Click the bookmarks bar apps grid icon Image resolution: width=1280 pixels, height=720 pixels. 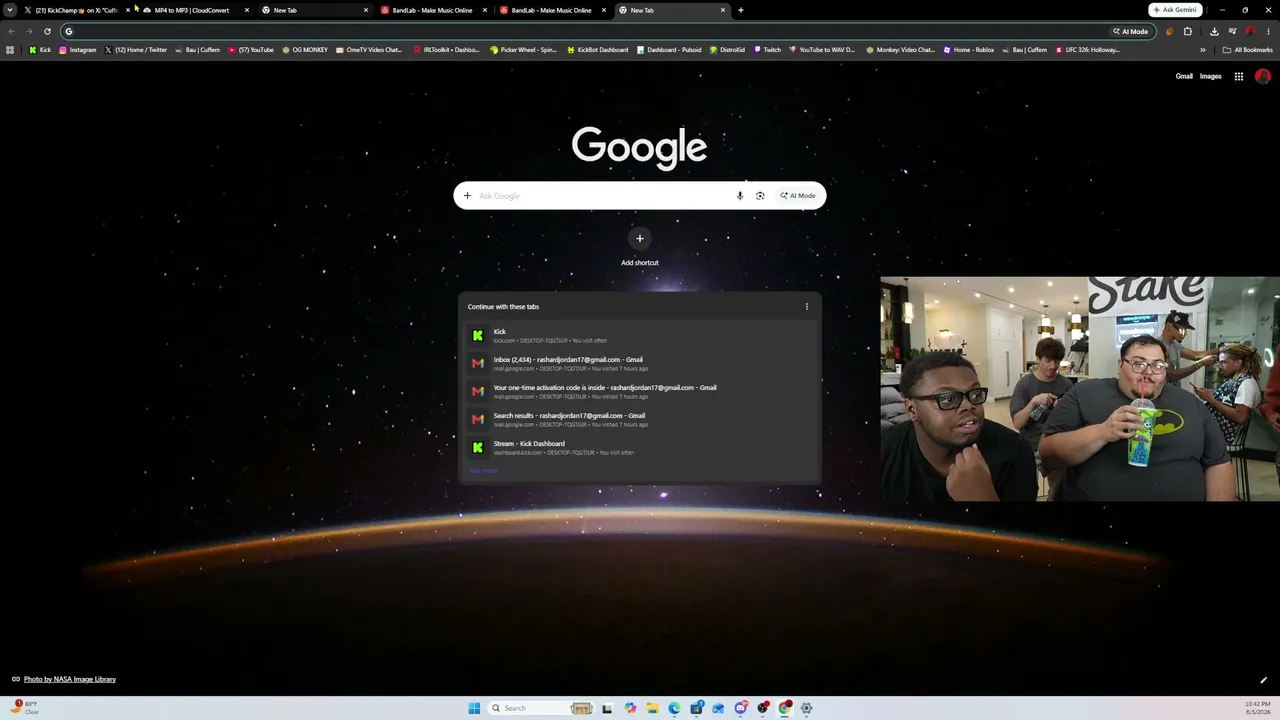10,50
